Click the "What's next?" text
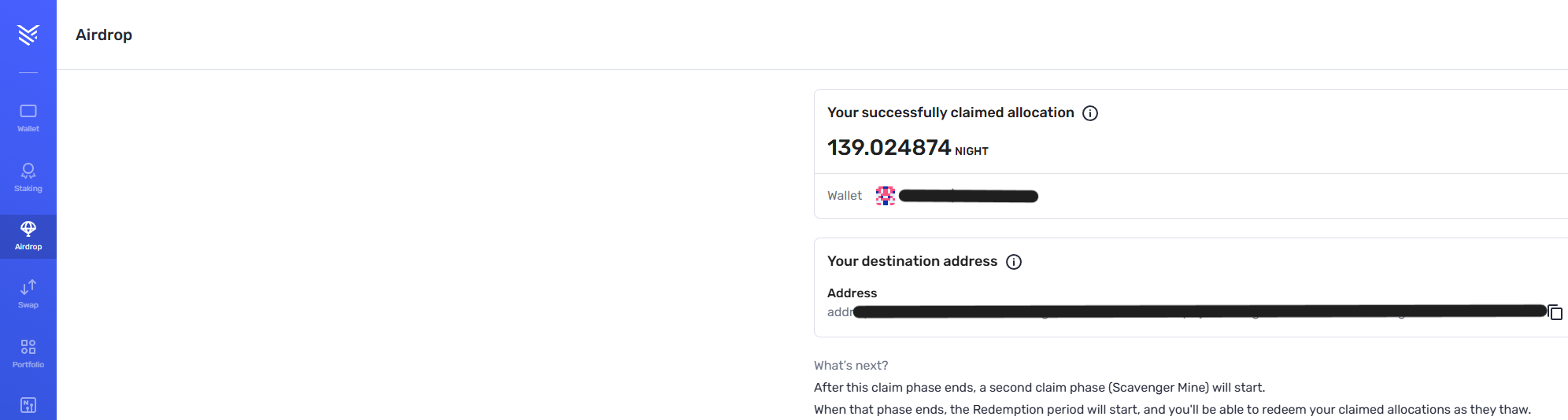 pyautogui.click(x=851, y=366)
